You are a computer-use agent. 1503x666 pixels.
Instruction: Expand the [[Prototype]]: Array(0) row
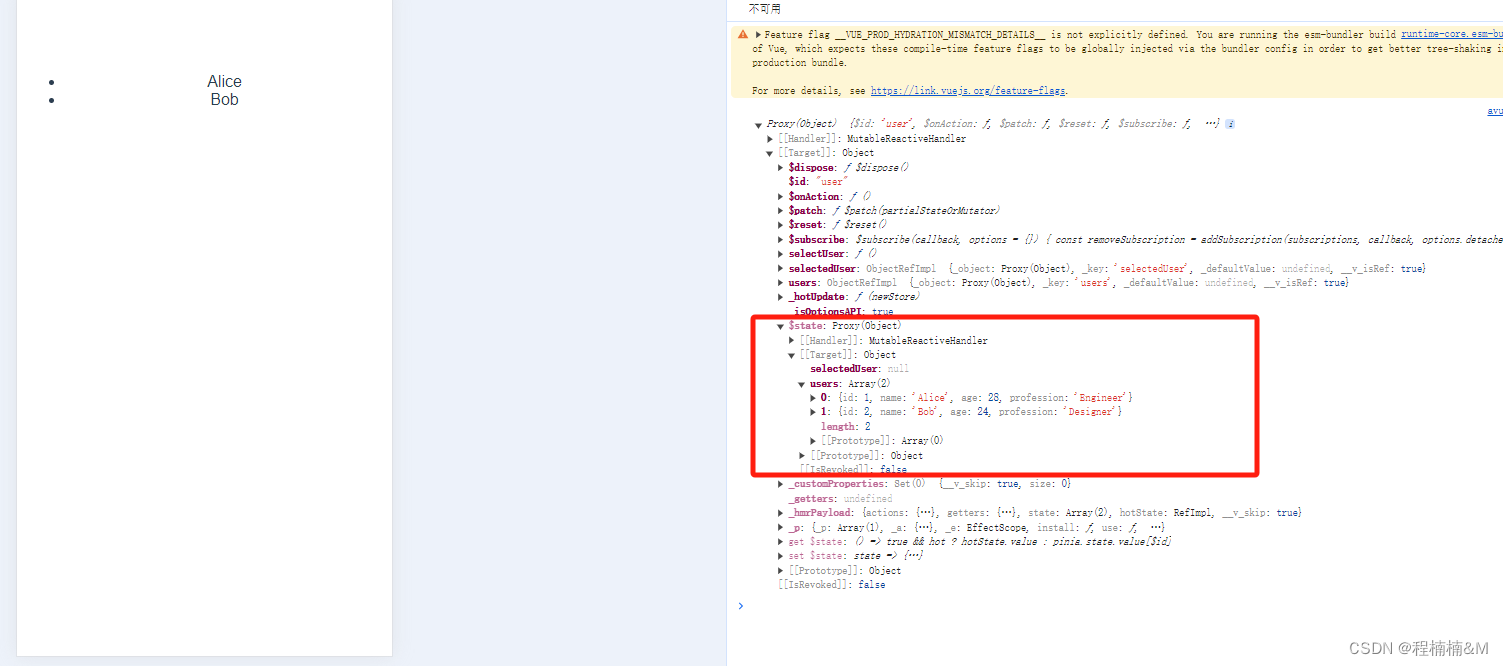(813, 441)
